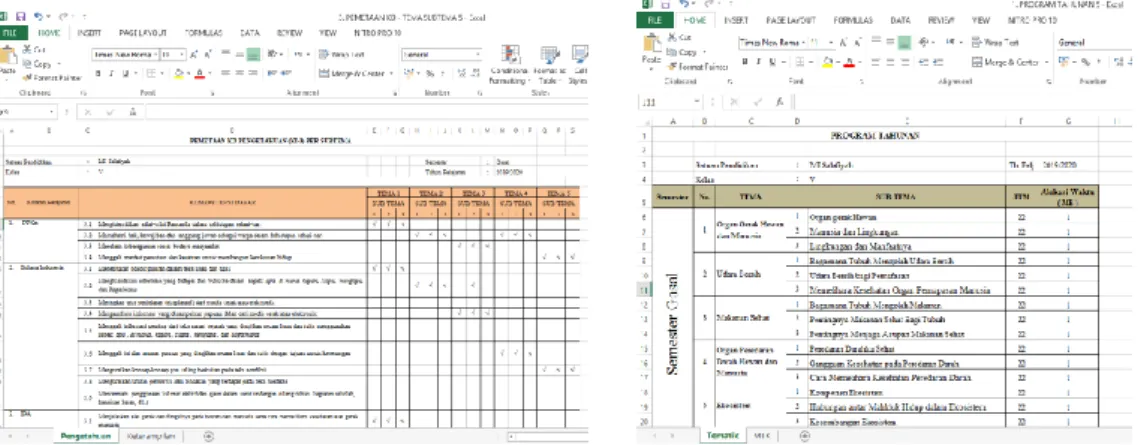Open Merge & Center dropdown, right window
Screen dimensions: 1138x445
(1047, 62)
